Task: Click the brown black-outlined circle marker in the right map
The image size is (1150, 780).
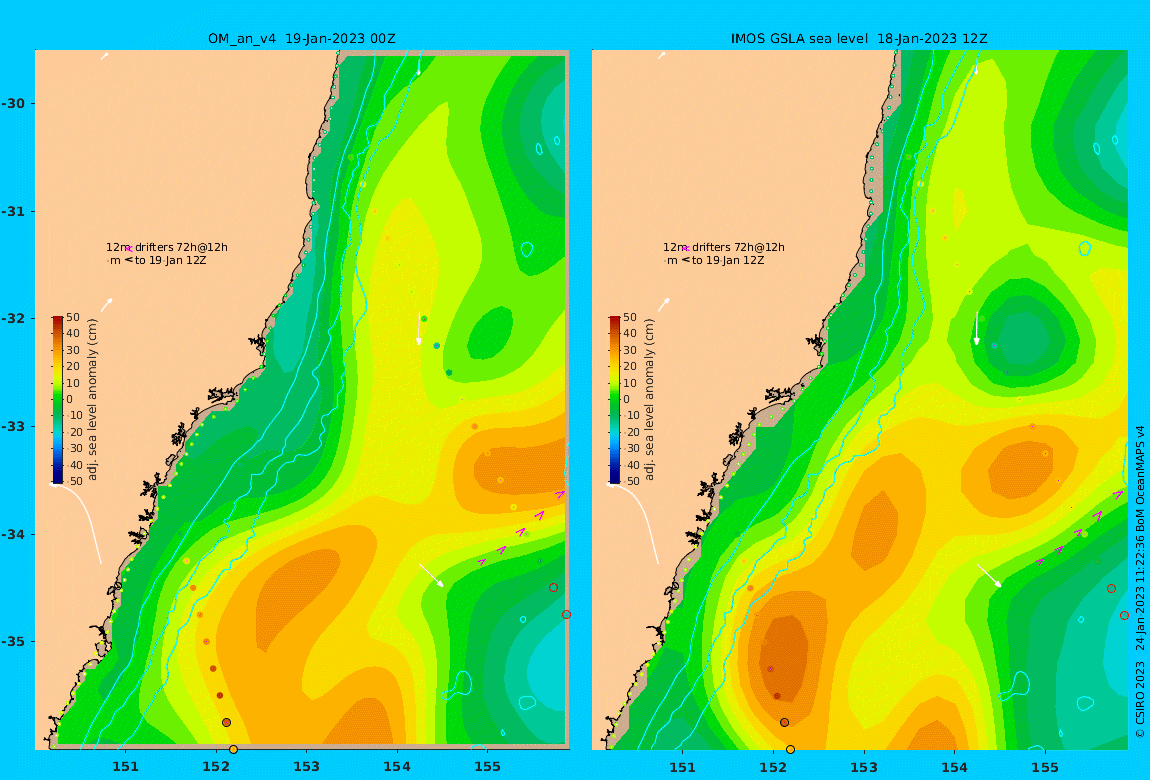Action: pos(785,723)
